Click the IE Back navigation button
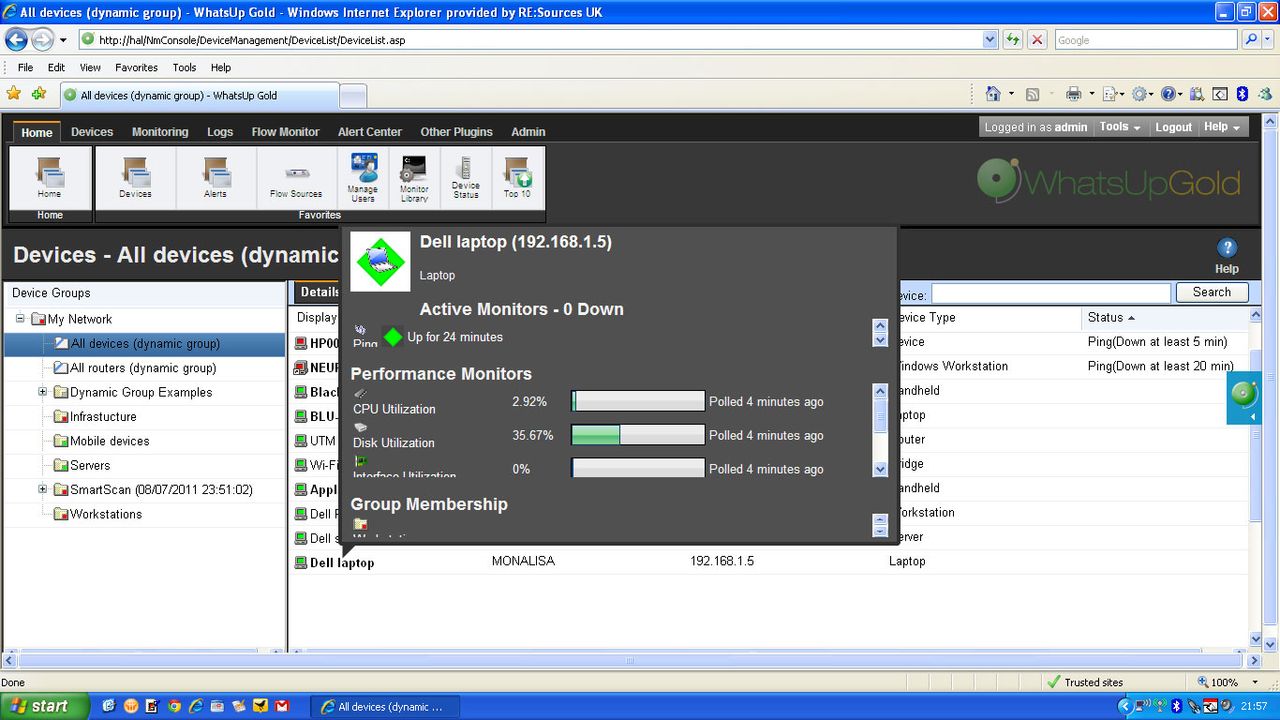The height and width of the screenshot is (720, 1280). (16, 40)
